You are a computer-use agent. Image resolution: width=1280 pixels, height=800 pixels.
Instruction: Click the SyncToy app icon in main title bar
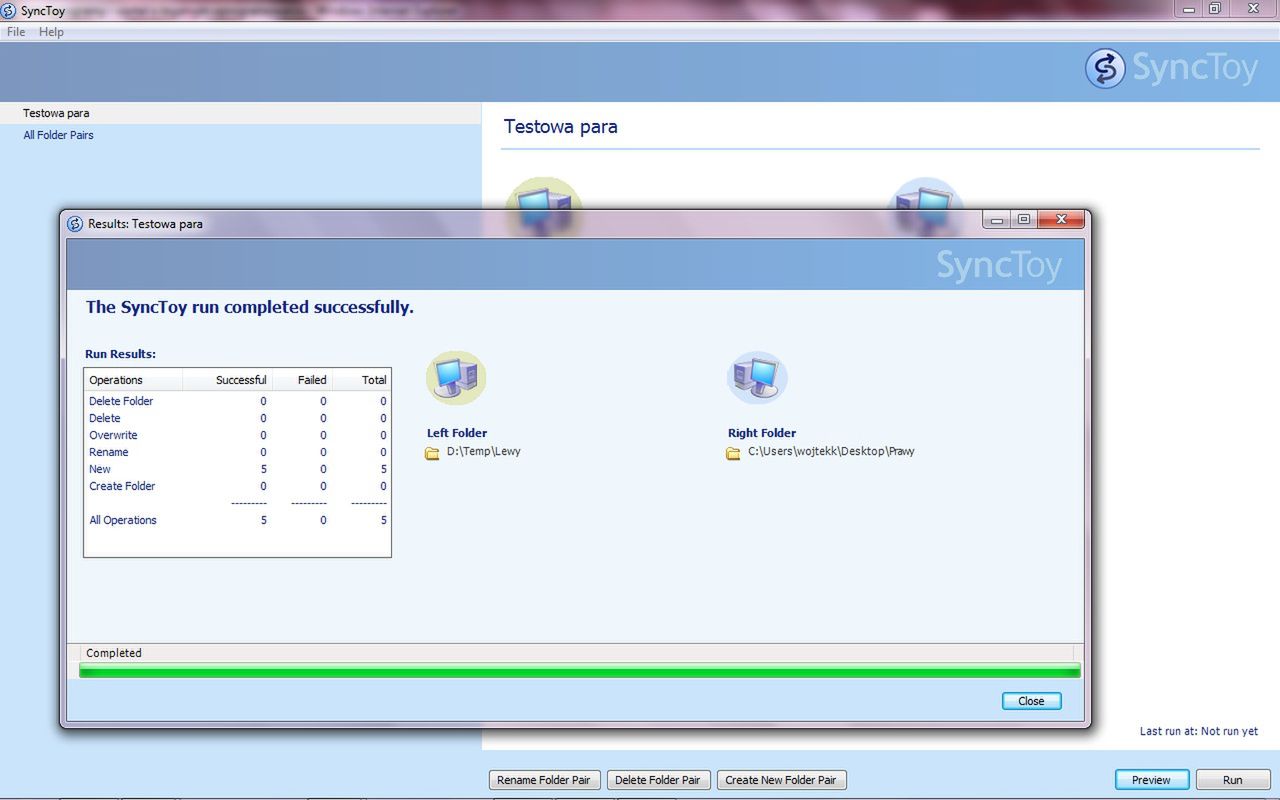[9, 10]
